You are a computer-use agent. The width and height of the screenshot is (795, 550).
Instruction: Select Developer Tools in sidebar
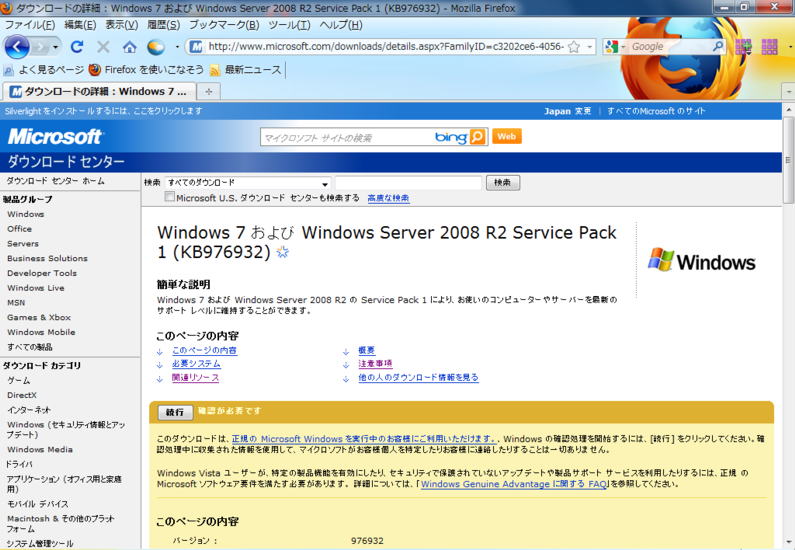pos(42,273)
